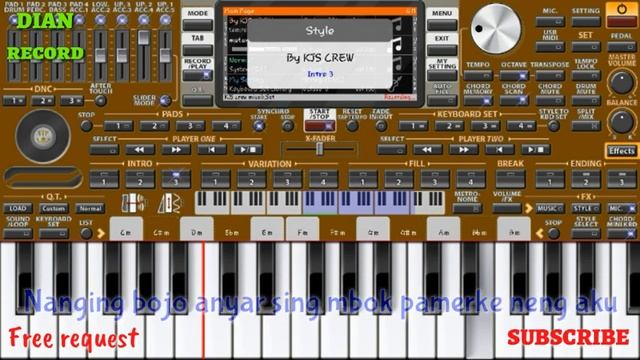
Task: Toggle the Slider Mode button
Action: coord(165,100)
